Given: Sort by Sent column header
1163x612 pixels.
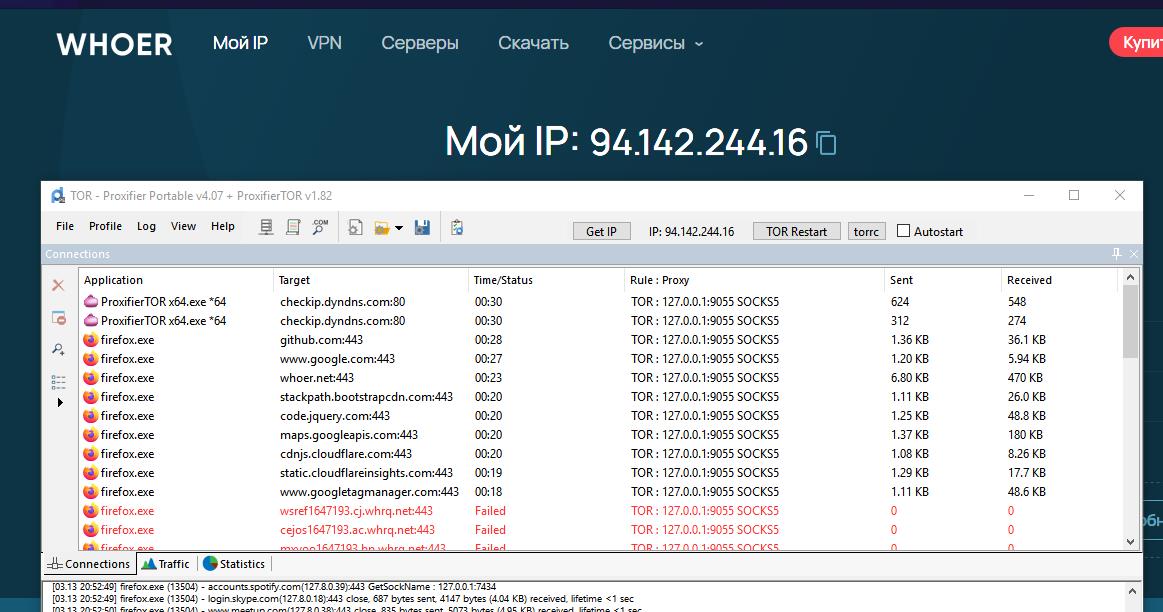Looking at the screenshot, I should [943, 280].
